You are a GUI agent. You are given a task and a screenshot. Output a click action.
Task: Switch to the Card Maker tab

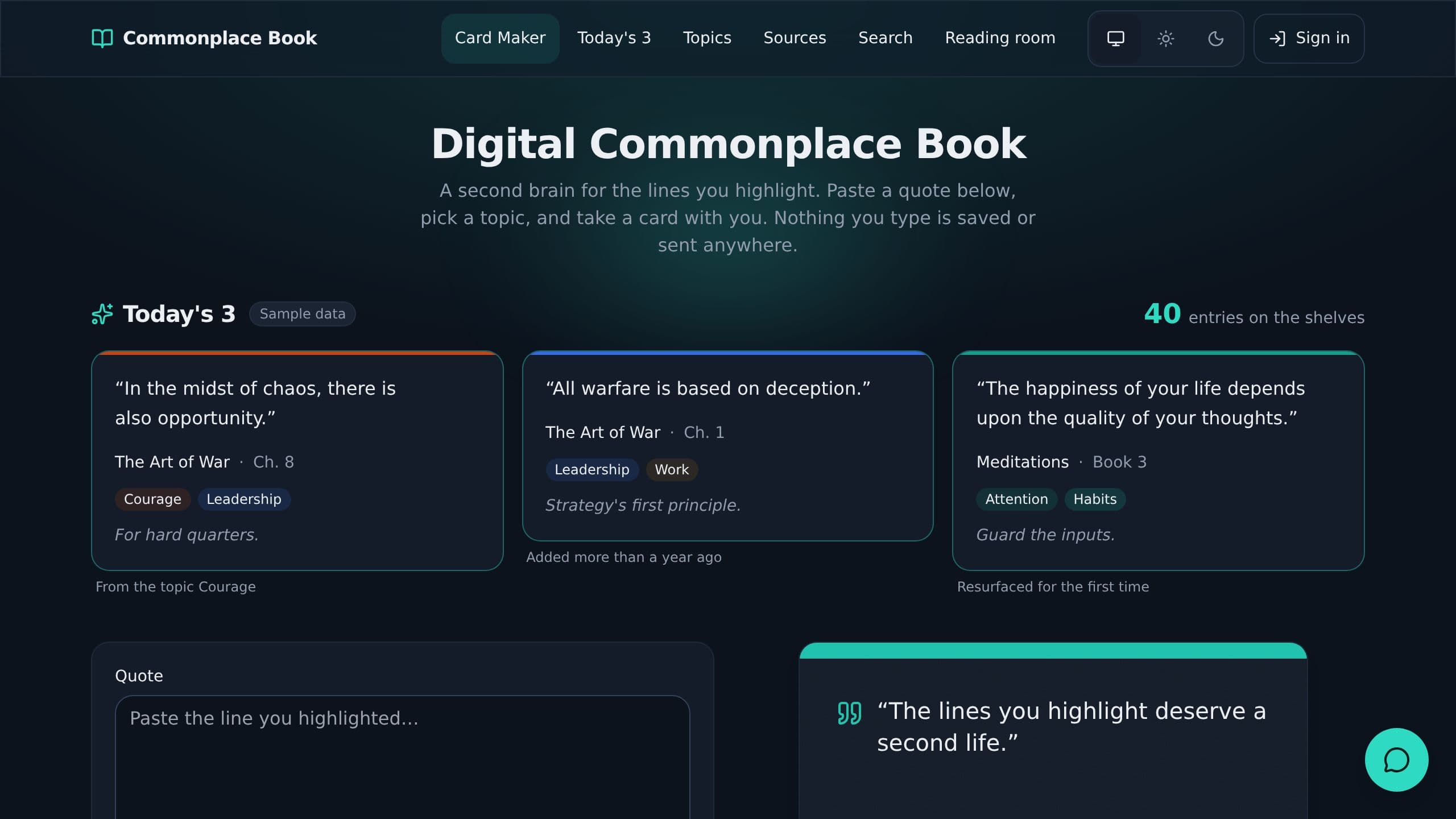coord(500,38)
